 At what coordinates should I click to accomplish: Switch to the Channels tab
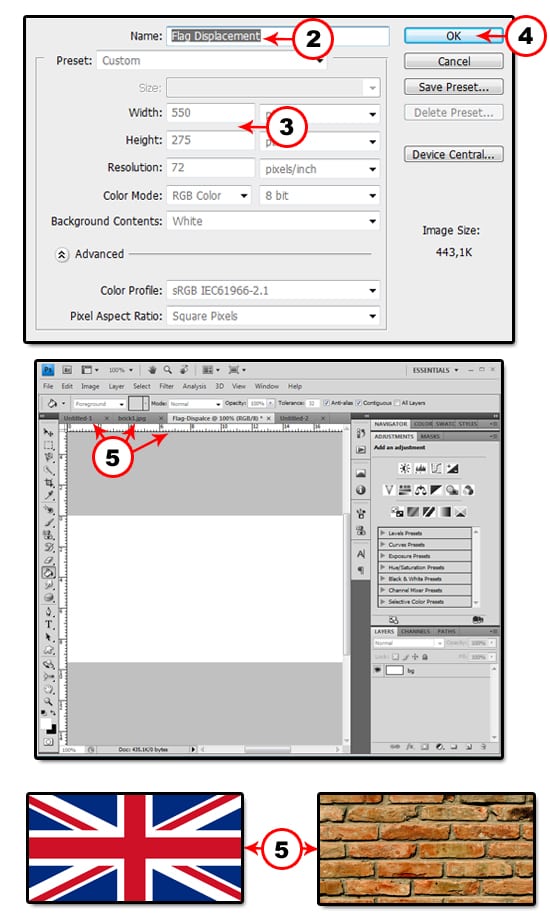(x=415, y=632)
